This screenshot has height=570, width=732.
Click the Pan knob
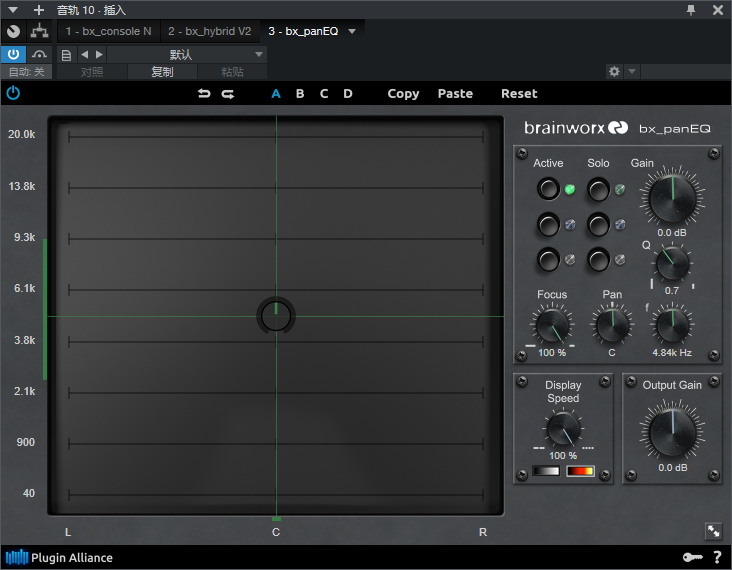coord(612,325)
